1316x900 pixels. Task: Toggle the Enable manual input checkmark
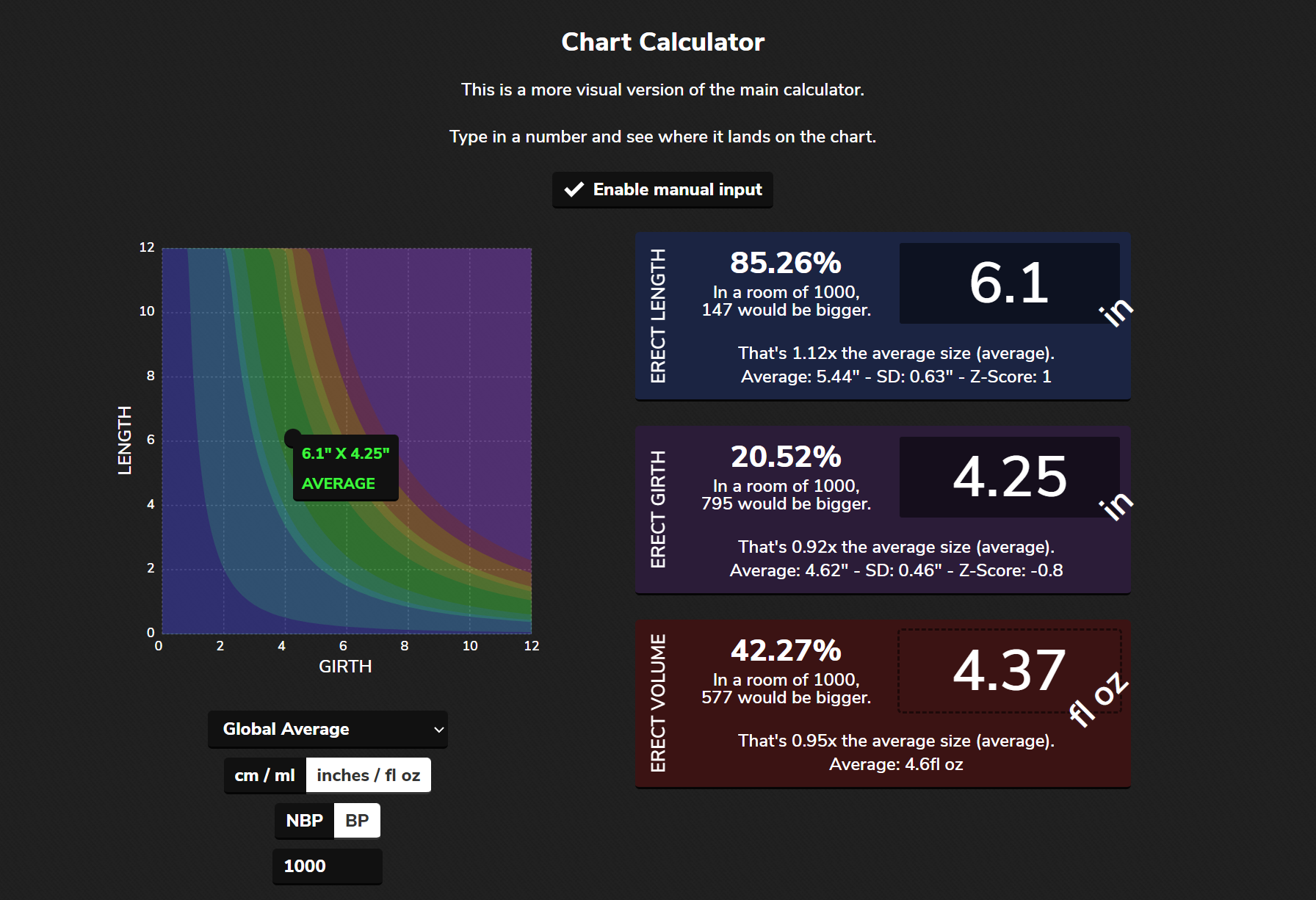574,189
